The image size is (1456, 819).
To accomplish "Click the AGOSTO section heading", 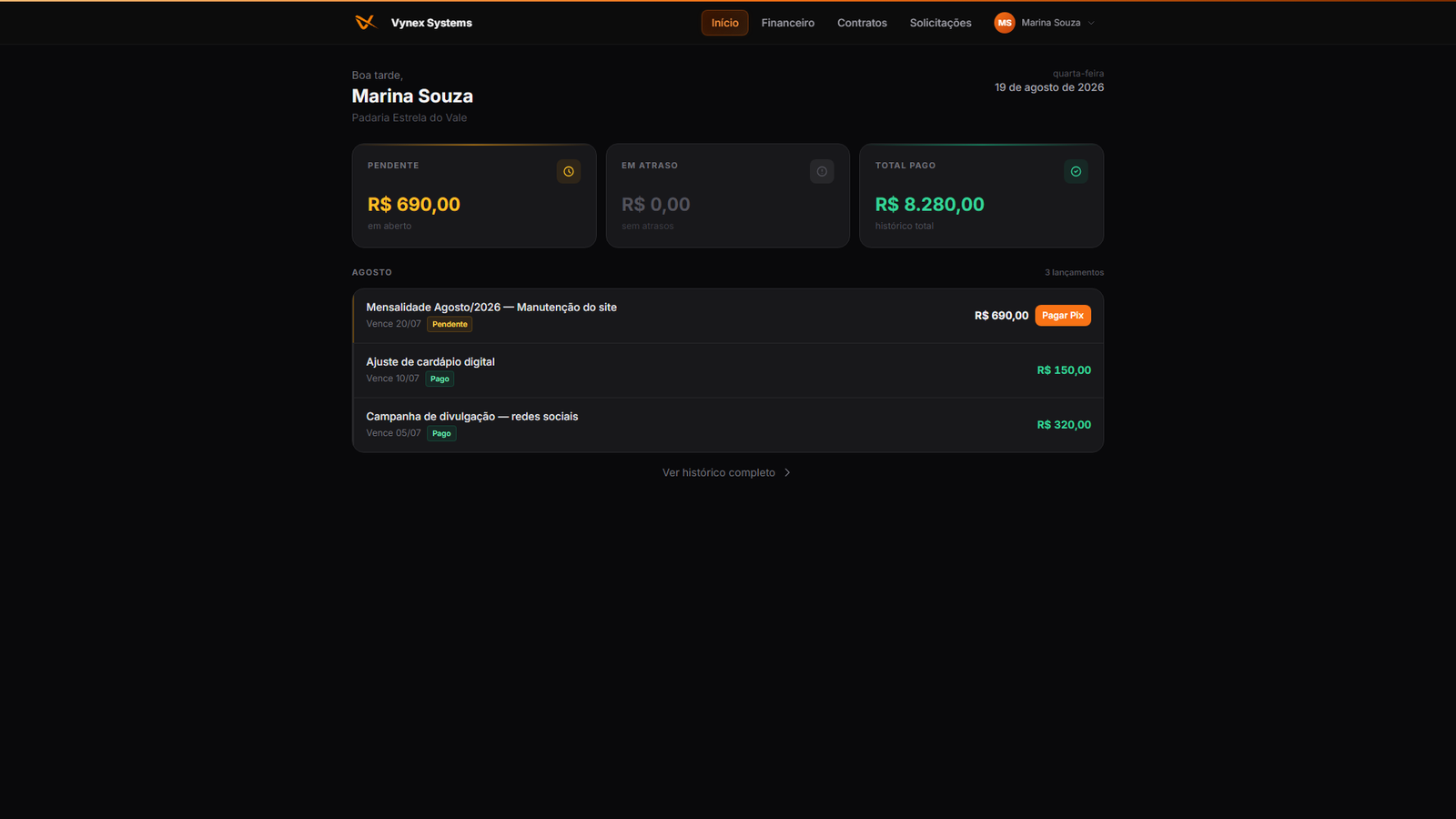I will 372,273.
